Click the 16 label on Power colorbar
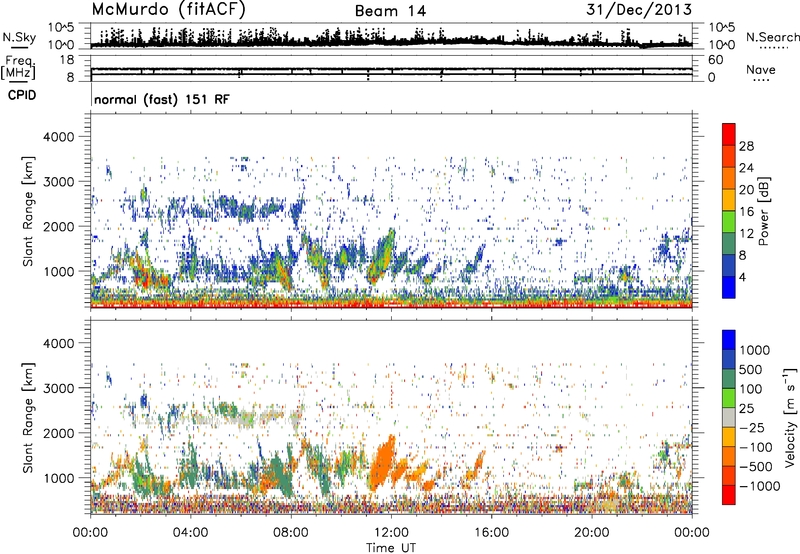This screenshot has width=800, height=554. [x=746, y=212]
